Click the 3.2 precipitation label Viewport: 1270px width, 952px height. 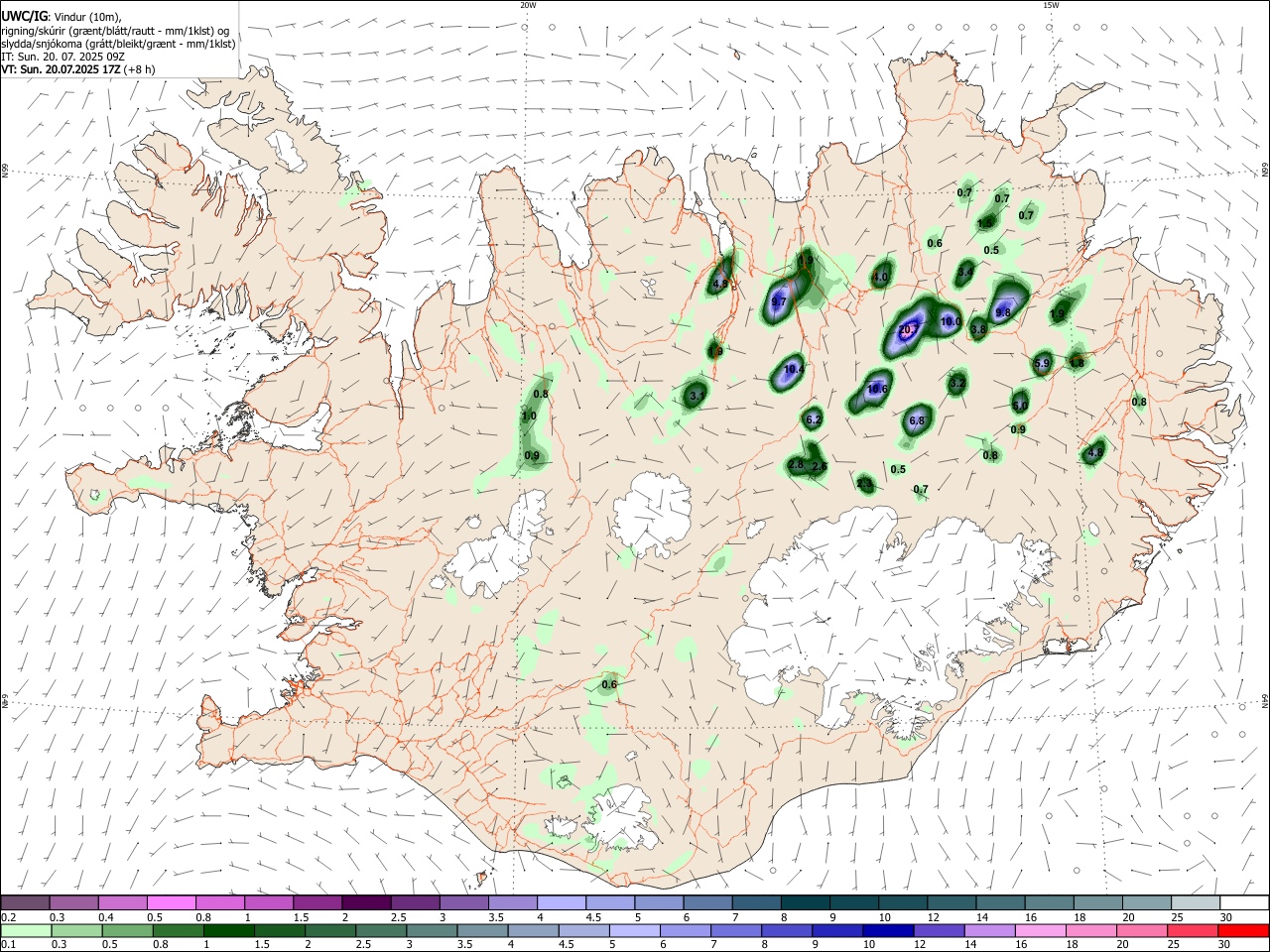(957, 382)
